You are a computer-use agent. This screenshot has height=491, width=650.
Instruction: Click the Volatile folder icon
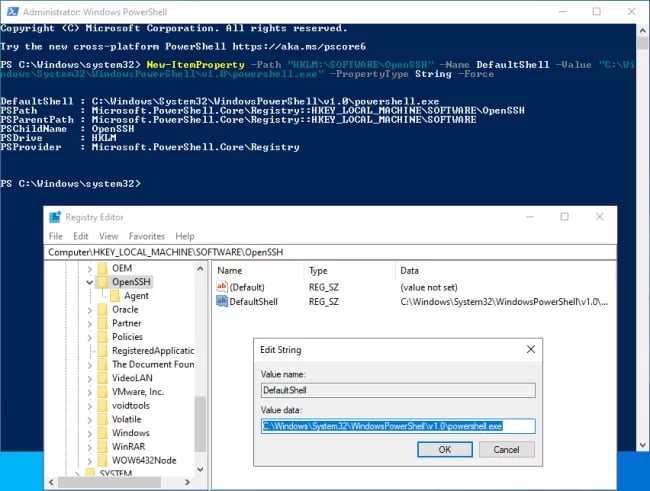click(102, 419)
